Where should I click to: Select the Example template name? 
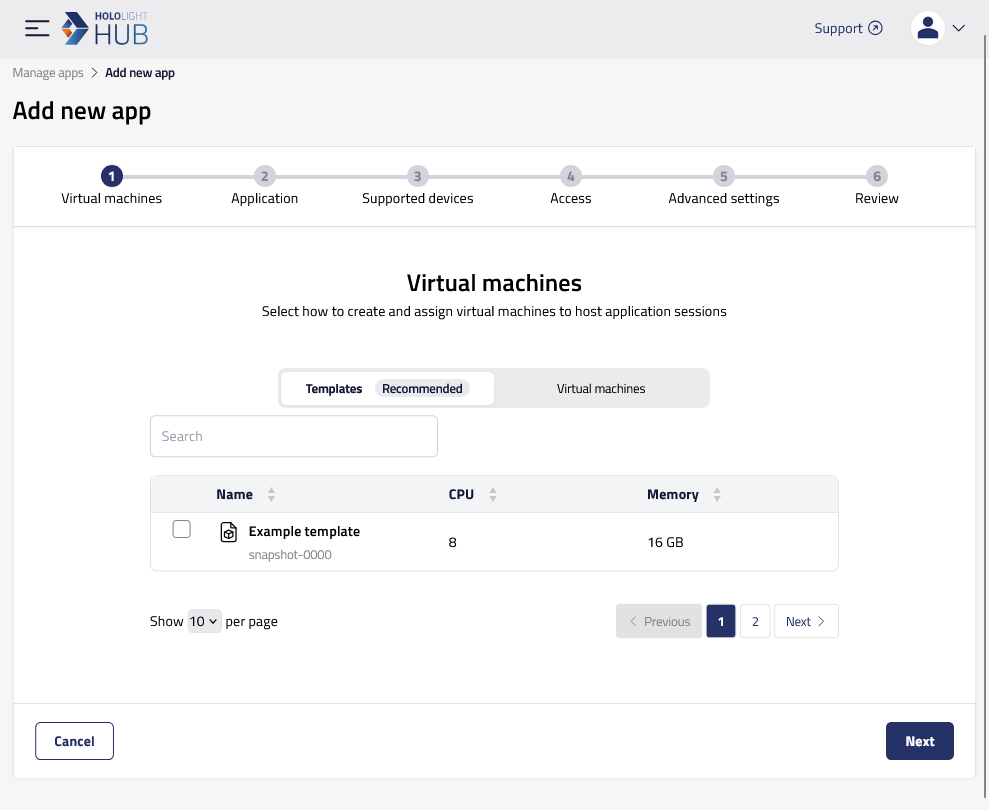[304, 531]
